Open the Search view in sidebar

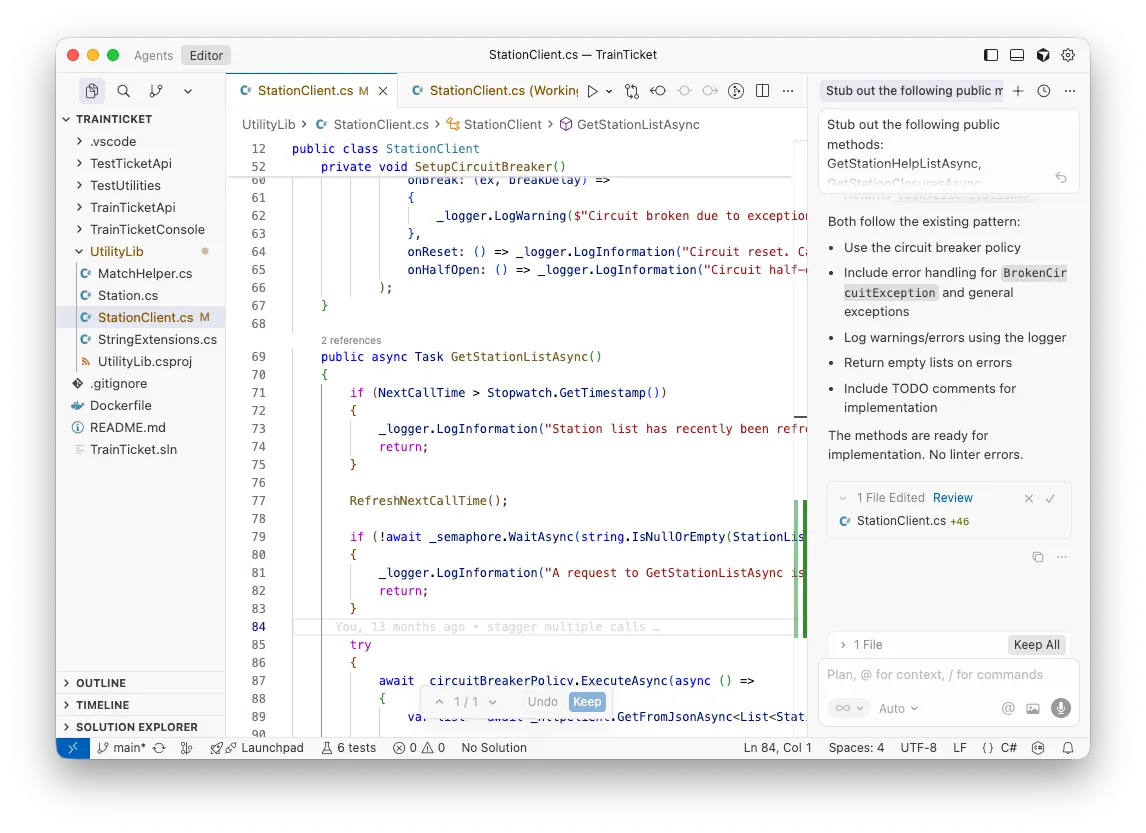click(x=124, y=91)
